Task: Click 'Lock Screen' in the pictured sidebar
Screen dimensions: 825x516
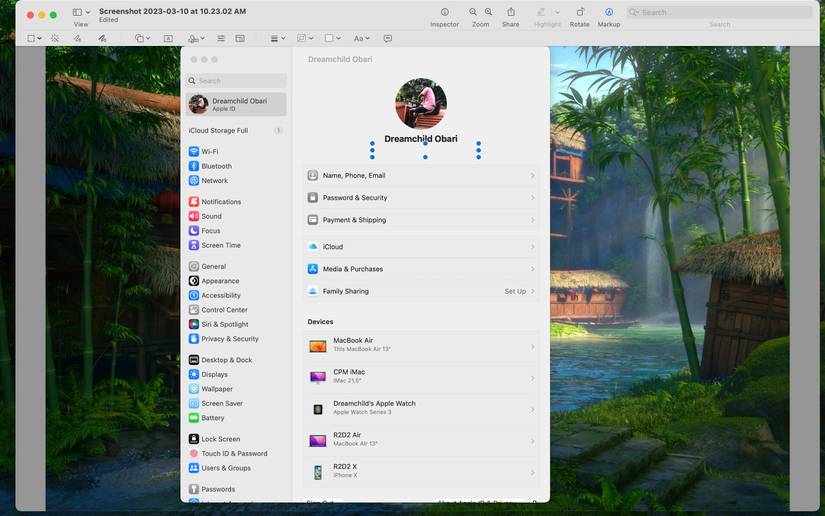Action: coord(220,439)
